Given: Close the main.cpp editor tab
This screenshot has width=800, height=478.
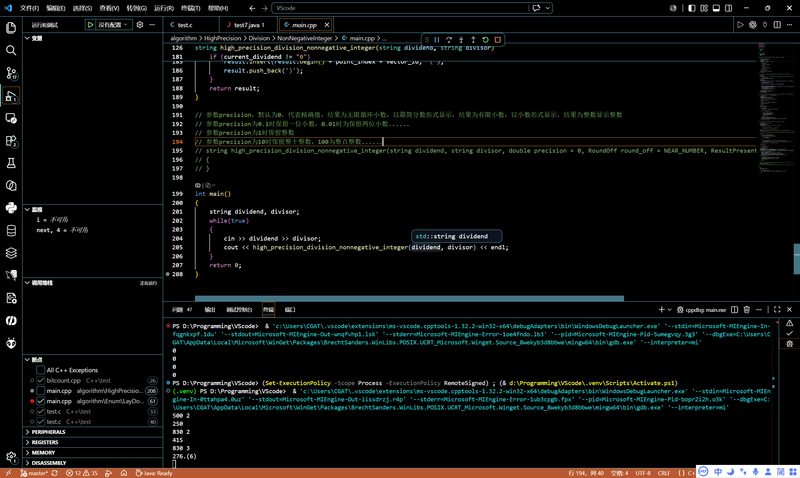Looking at the screenshot, I should (327, 24).
